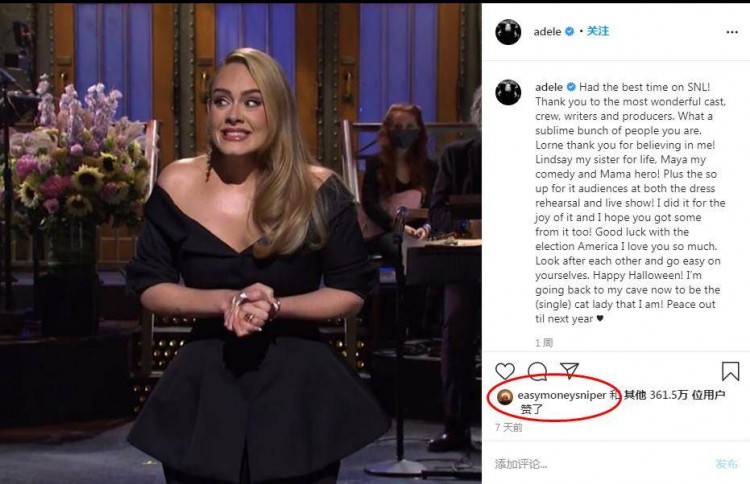Share the post via the paper plane icon

pos(569,371)
